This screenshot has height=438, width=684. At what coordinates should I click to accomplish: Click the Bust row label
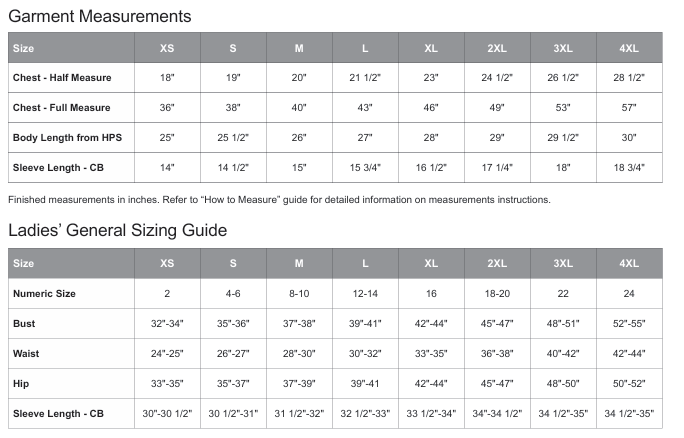click(x=24, y=324)
